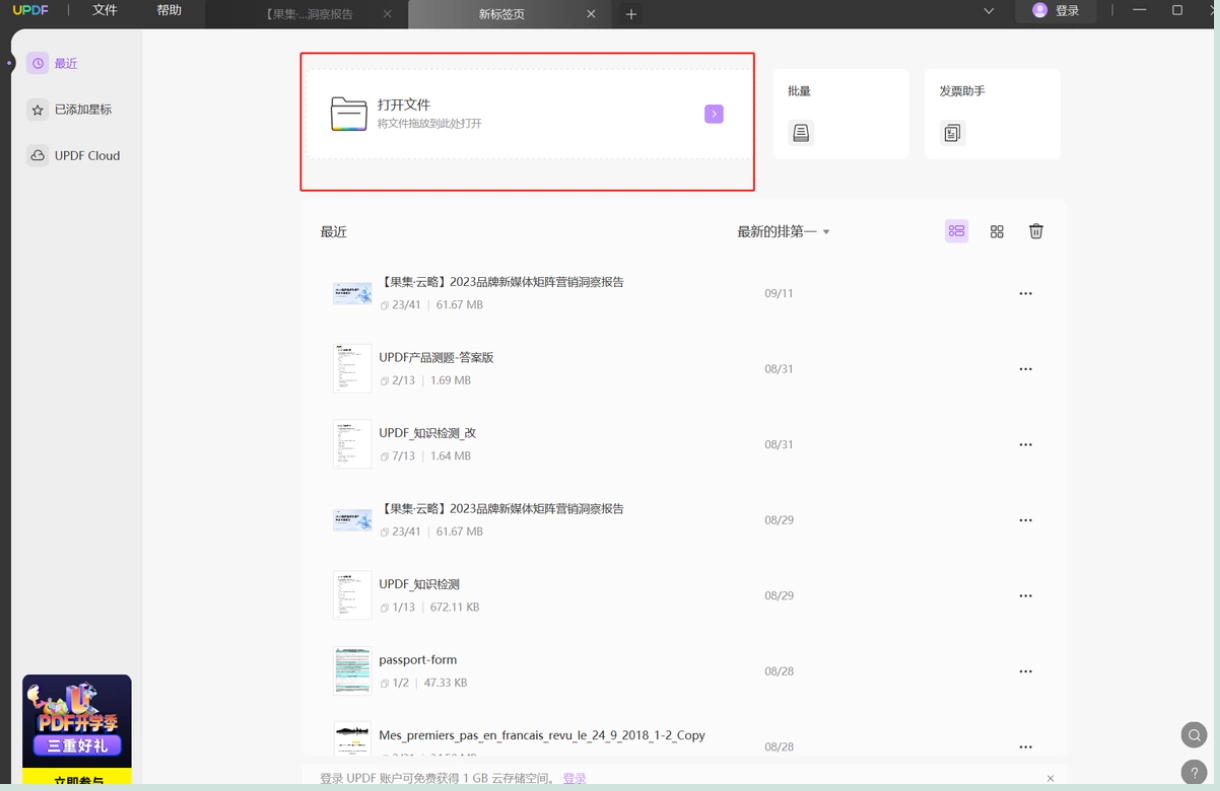Click the sidebar collapse handle at left edge
The image size is (1220, 791).
[x=9, y=63]
